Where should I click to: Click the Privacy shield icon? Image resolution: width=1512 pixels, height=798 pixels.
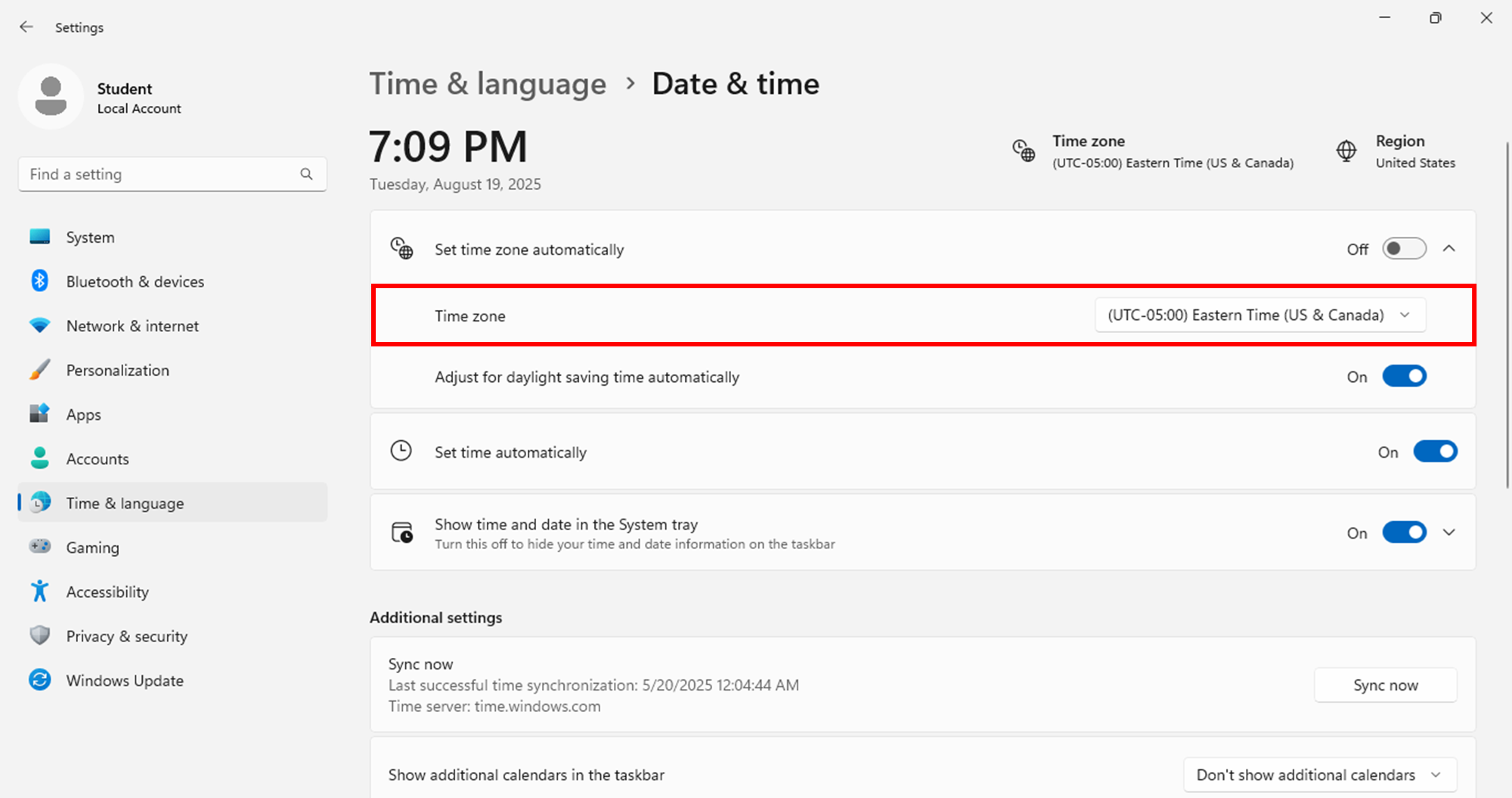pos(39,635)
